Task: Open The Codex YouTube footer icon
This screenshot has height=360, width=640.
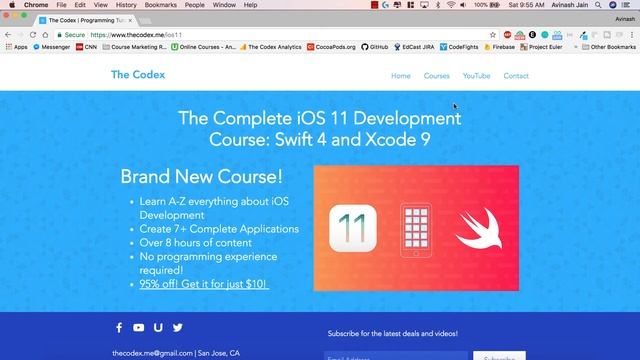Action: click(x=138, y=327)
